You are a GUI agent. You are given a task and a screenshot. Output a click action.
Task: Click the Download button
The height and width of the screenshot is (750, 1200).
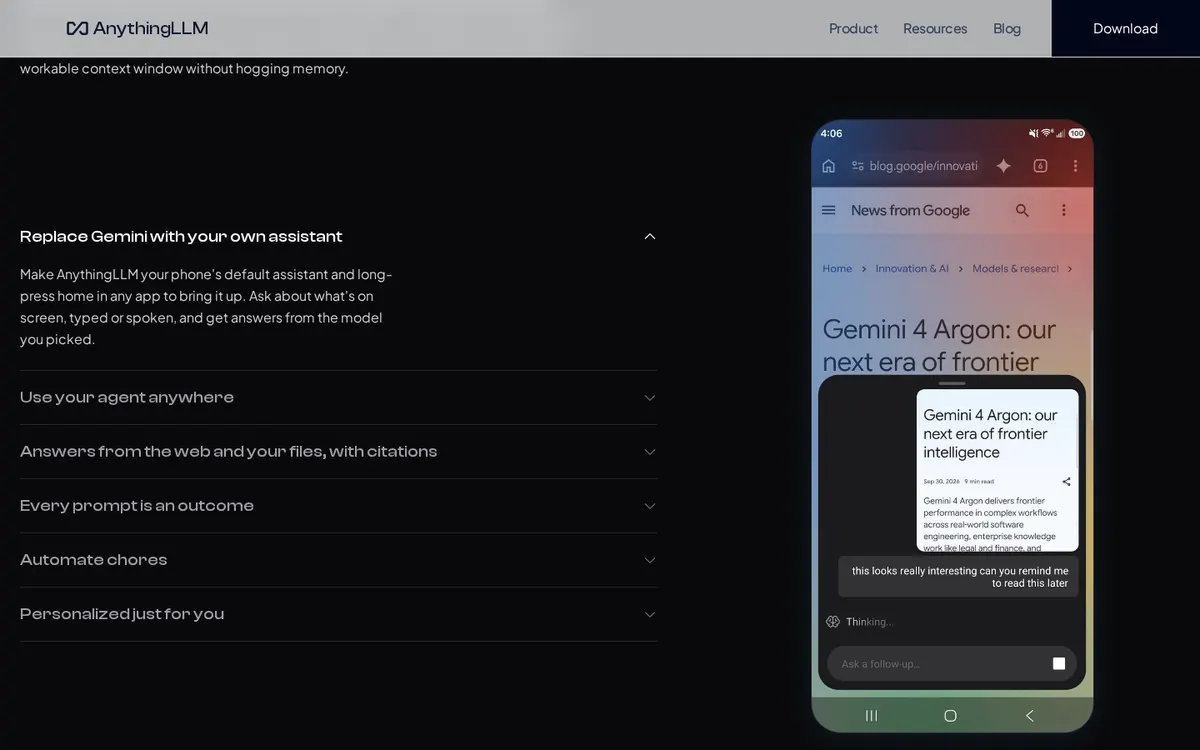(1125, 28)
